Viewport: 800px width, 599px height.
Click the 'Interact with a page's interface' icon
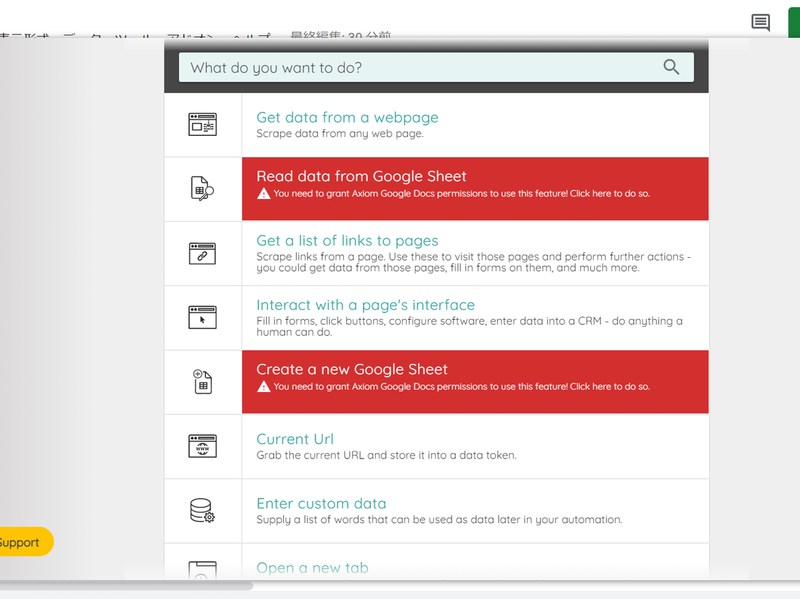click(x=202, y=318)
